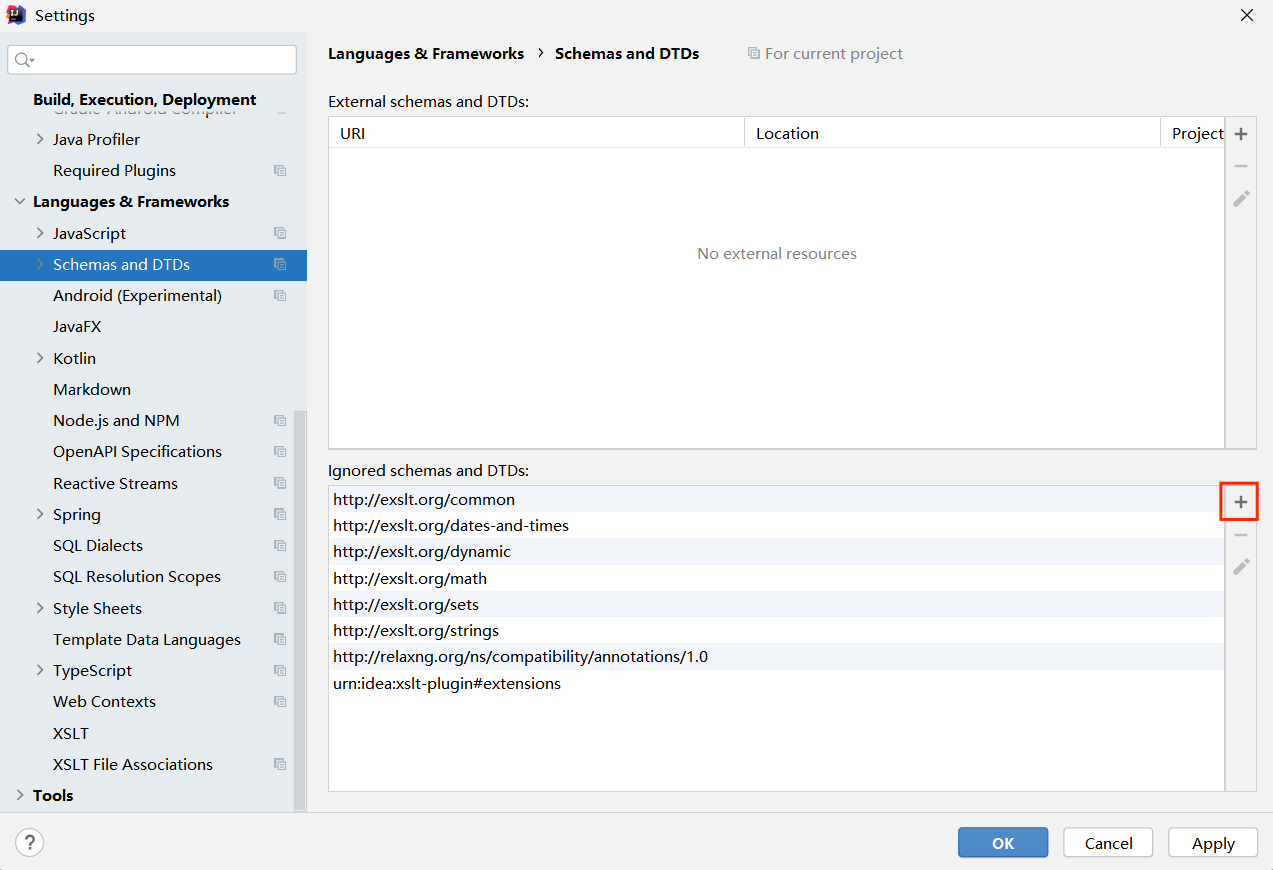
Task: Click project-level icon next to OpenAPI Specifications
Action: click(280, 452)
